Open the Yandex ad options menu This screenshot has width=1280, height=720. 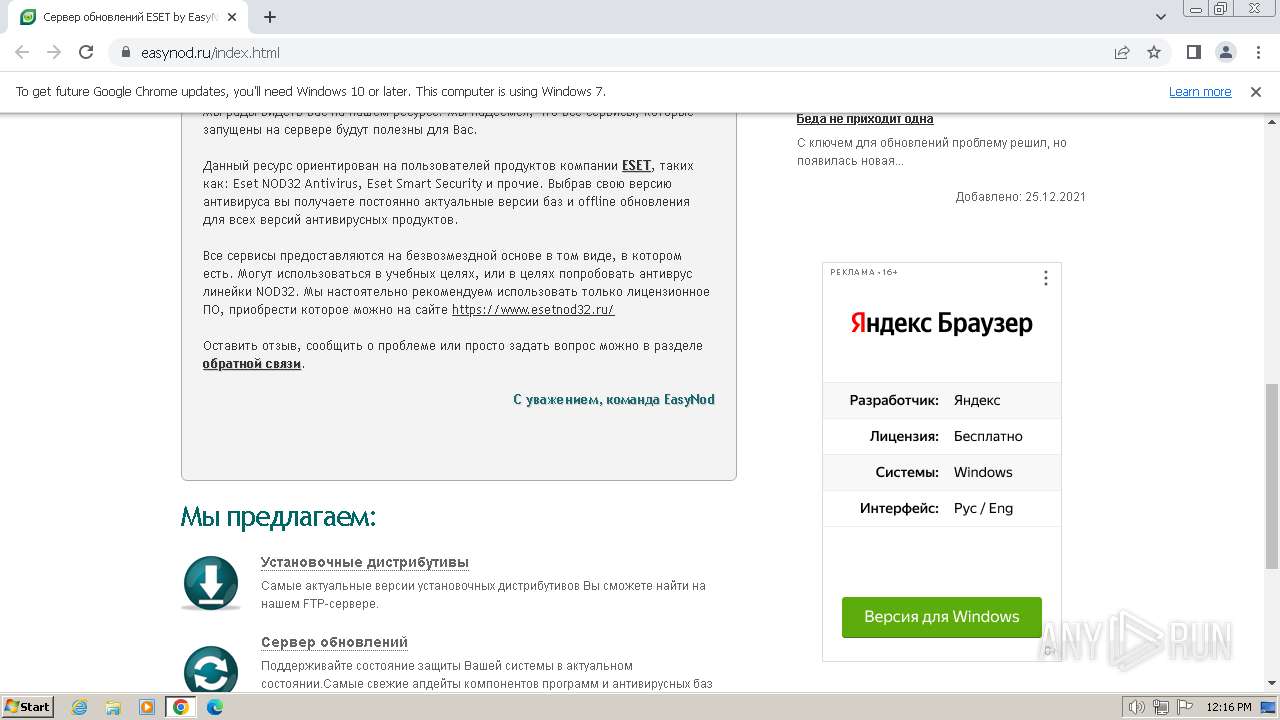pyautogui.click(x=1046, y=278)
